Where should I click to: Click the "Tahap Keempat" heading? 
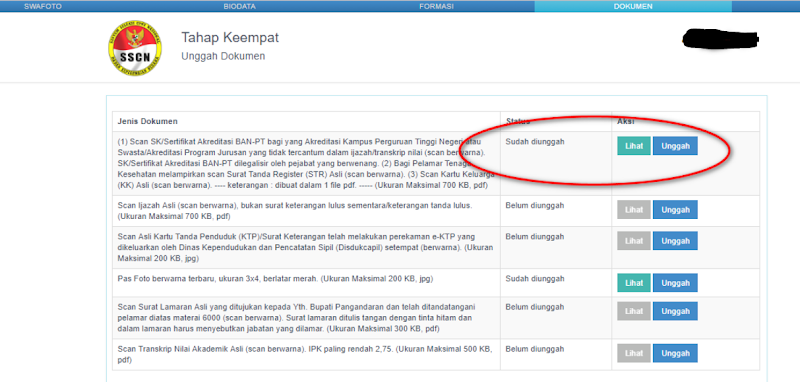coord(230,38)
